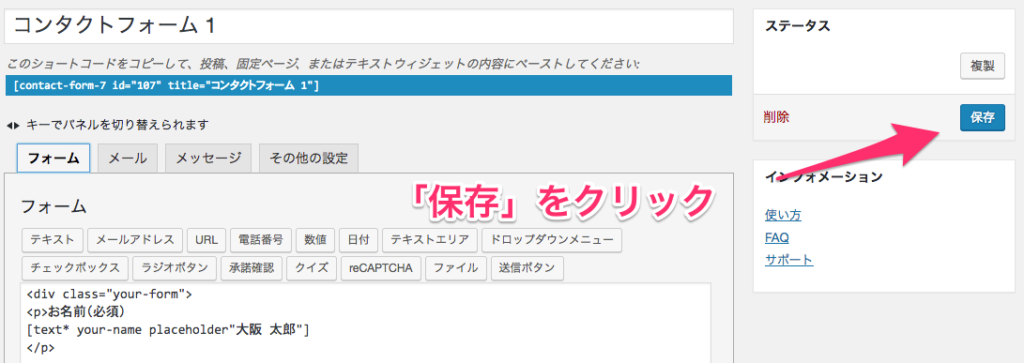Screen dimensions: 1024x363
Task: Insert a テキスト tag
Action: click(52, 240)
